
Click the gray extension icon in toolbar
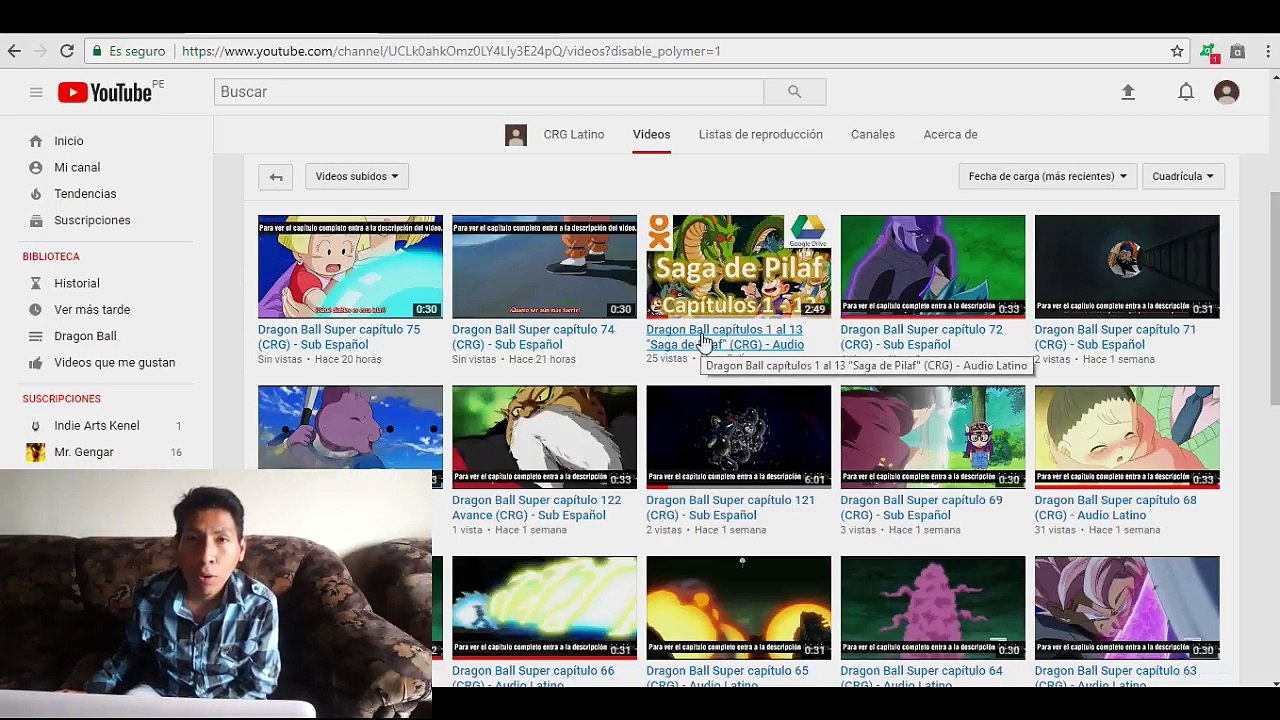pyautogui.click(x=1238, y=51)
